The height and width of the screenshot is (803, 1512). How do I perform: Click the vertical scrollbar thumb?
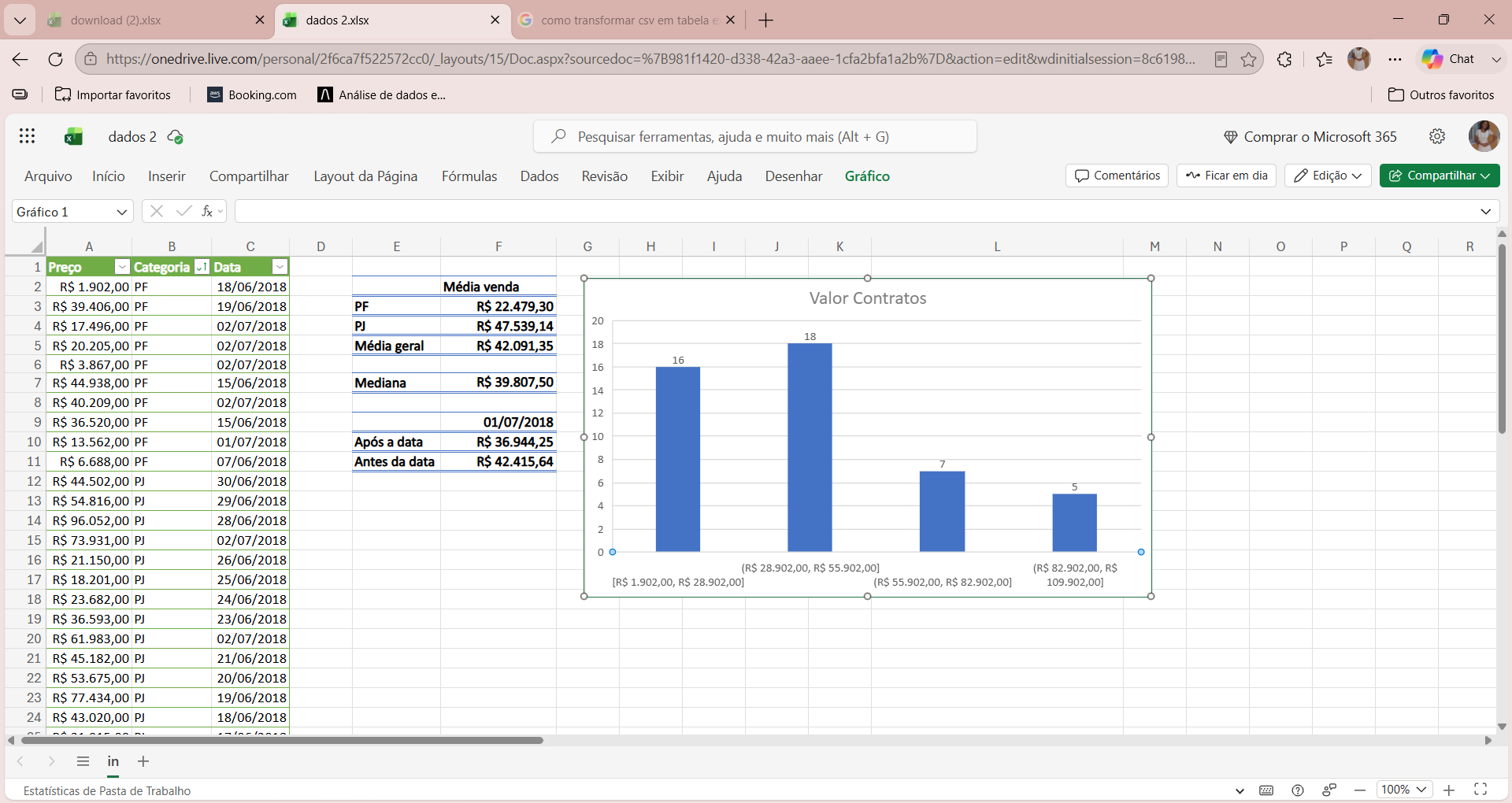coord(1502,339)
